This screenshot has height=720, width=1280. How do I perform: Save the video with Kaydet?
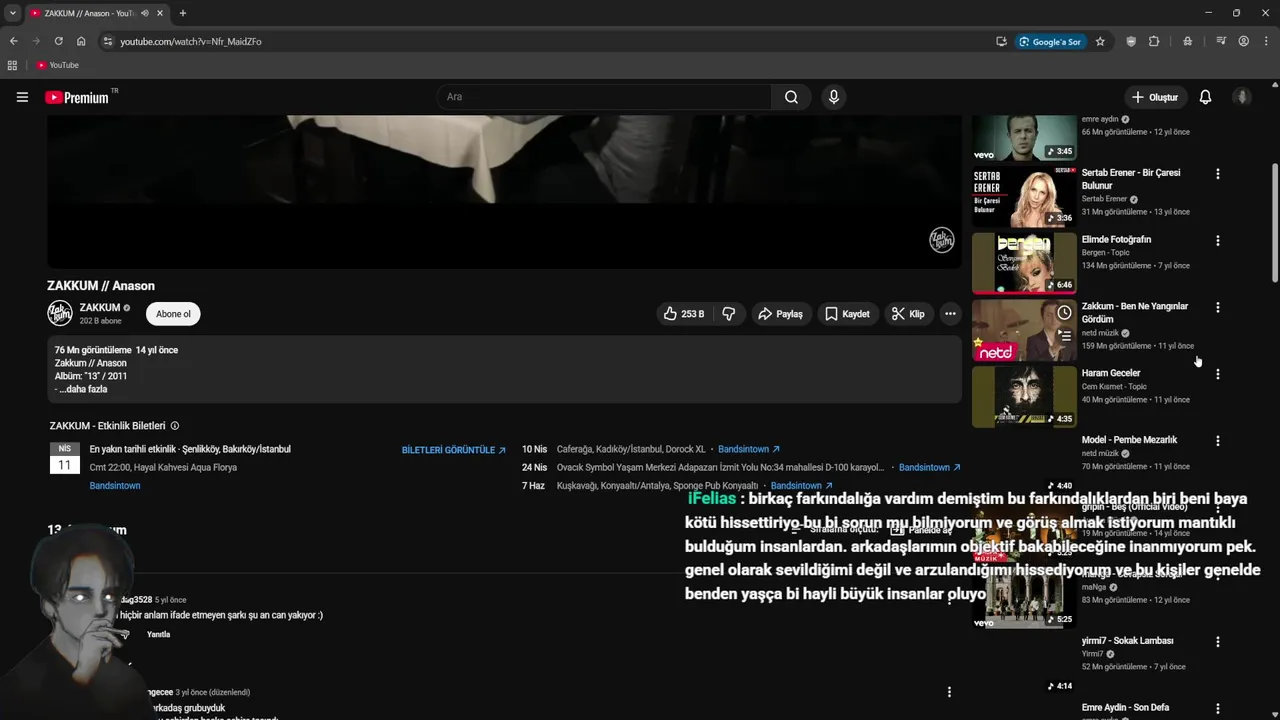[x=847, y=314]
